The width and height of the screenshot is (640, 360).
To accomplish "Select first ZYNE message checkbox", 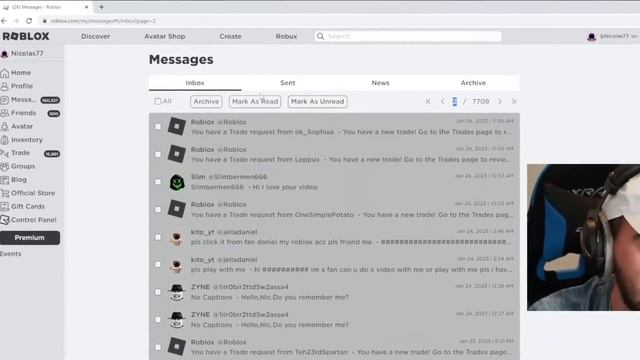I will point(158,292).
